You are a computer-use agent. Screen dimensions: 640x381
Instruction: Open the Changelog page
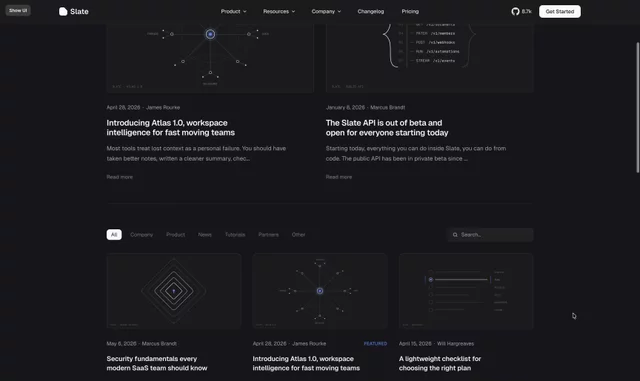[x=371, y=11]
